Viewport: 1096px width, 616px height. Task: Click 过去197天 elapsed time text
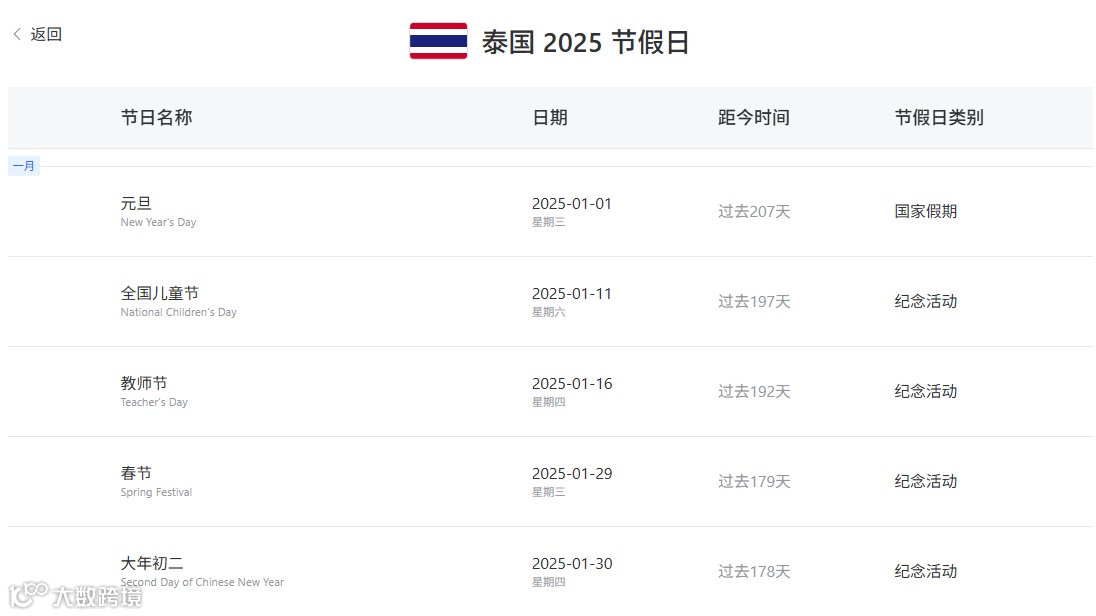point(753,301)
